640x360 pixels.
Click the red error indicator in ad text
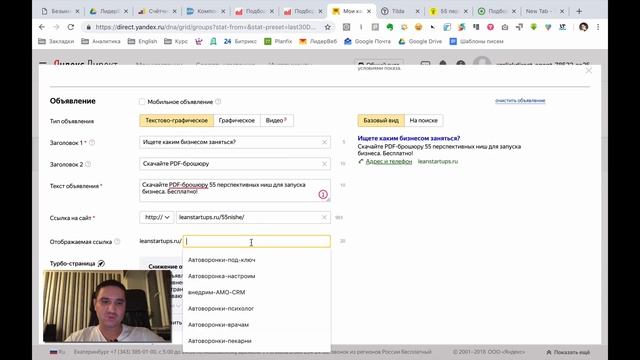(323, 195)
